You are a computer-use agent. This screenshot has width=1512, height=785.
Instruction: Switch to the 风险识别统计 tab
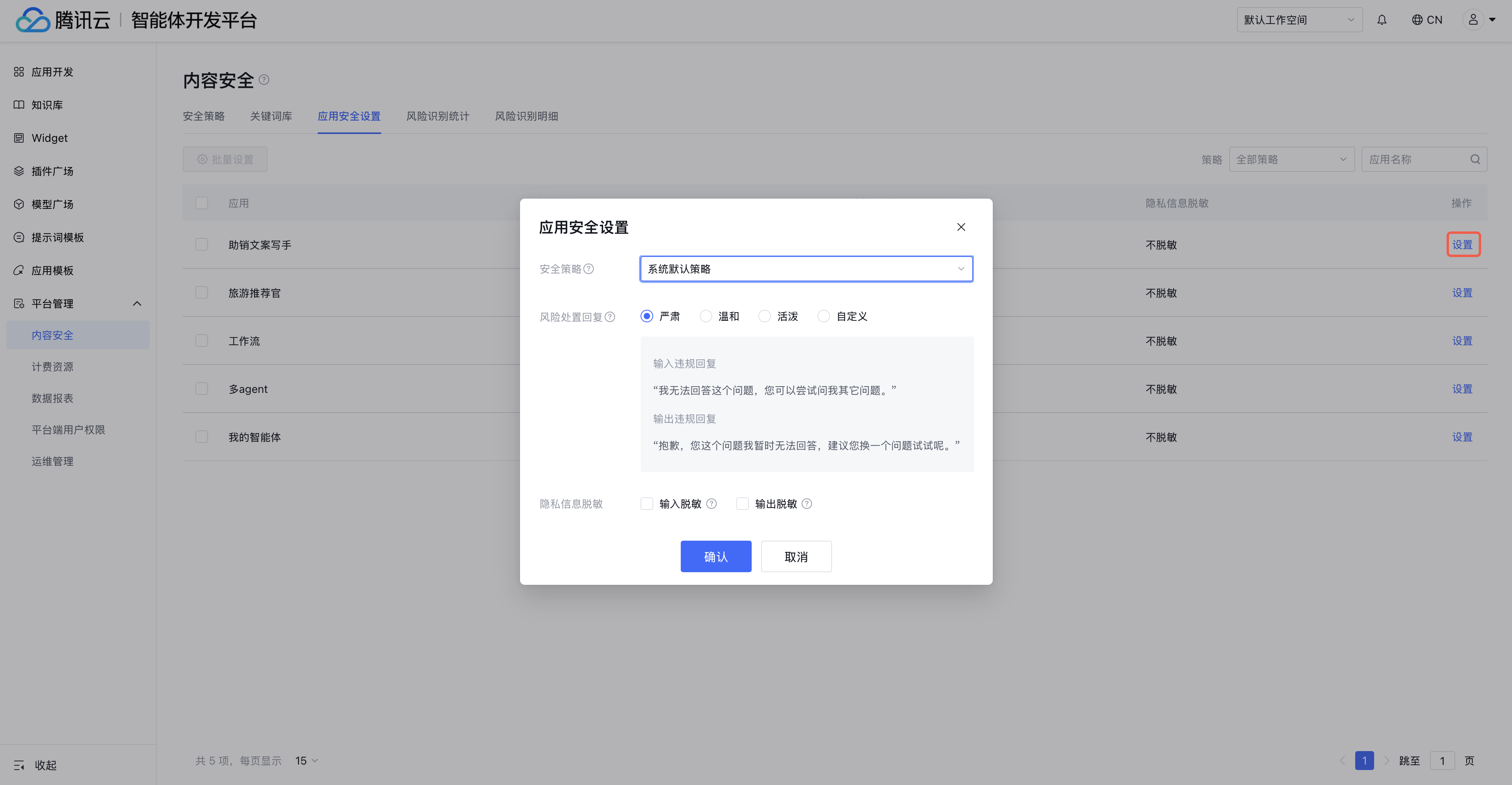click(x=437, y=116)
